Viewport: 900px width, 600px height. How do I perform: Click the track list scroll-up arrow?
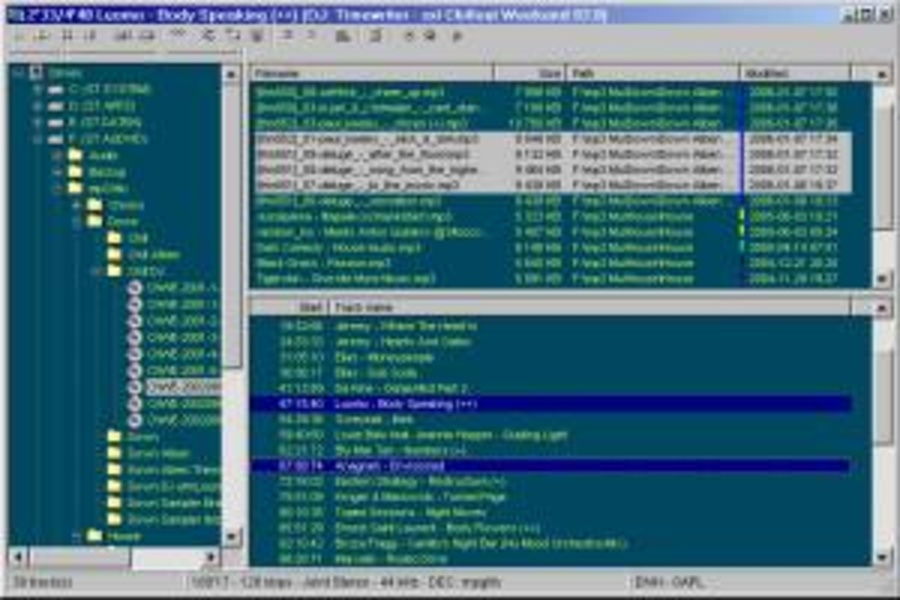(x=882, y=308)
